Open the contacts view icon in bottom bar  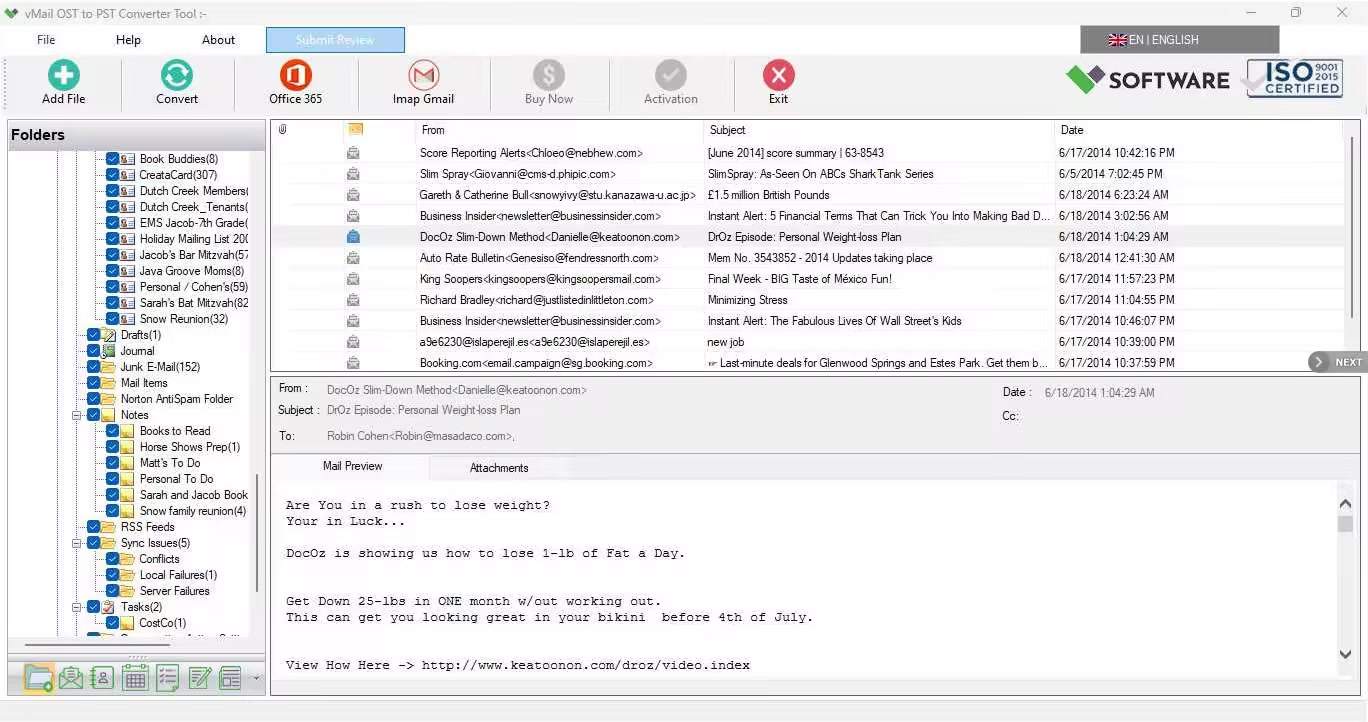point(102,679)
